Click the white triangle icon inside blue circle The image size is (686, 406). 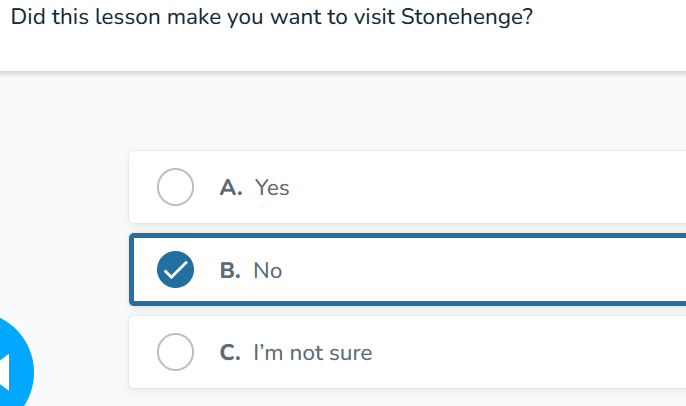[x=4, y=372]
